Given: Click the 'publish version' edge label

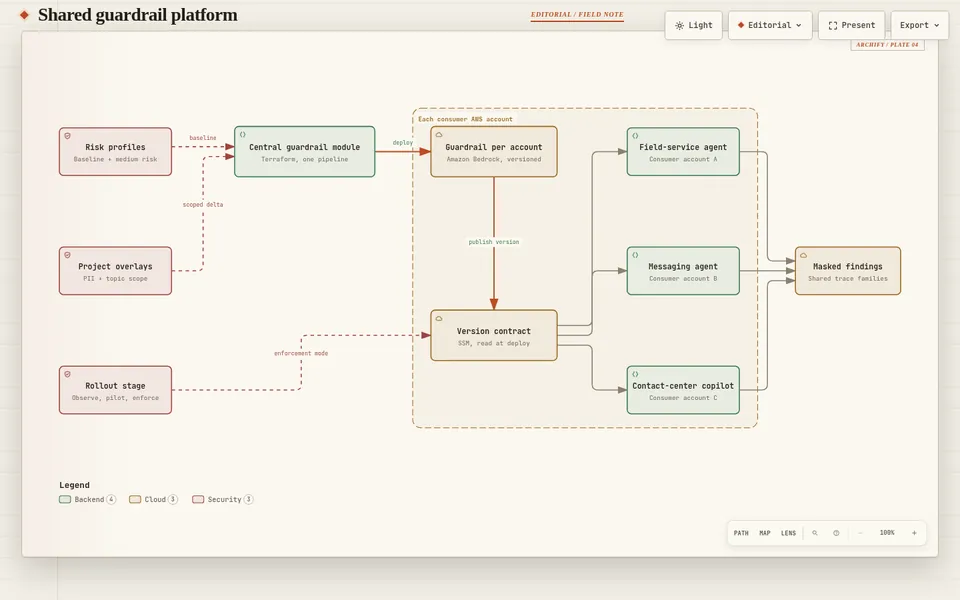Looking at the screenshot, I should (493, 242).
